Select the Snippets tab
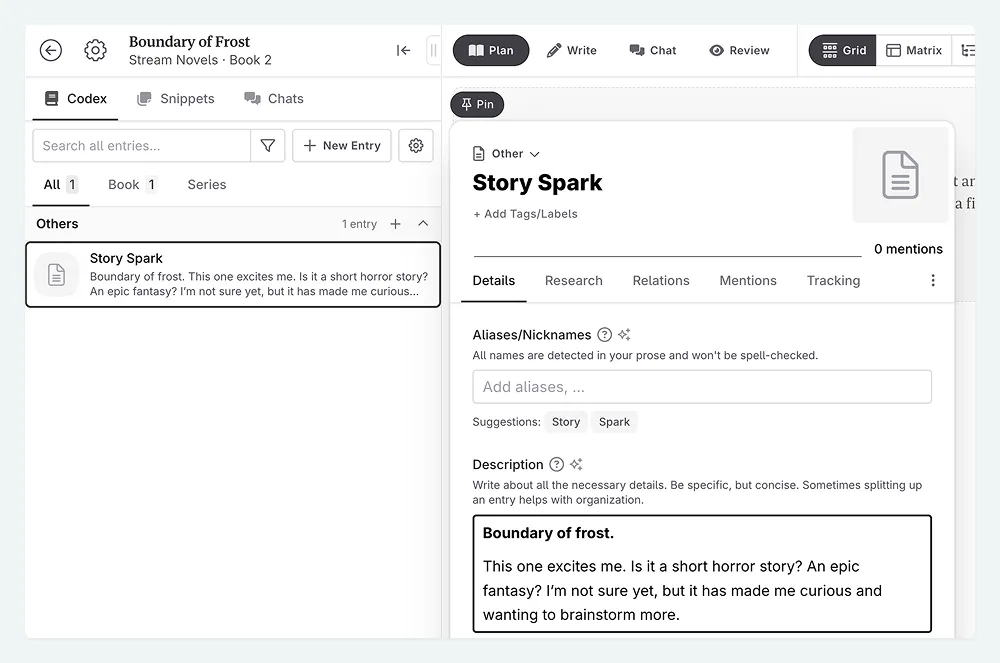This screenshot has width=1000, height=663. point(176,99)
